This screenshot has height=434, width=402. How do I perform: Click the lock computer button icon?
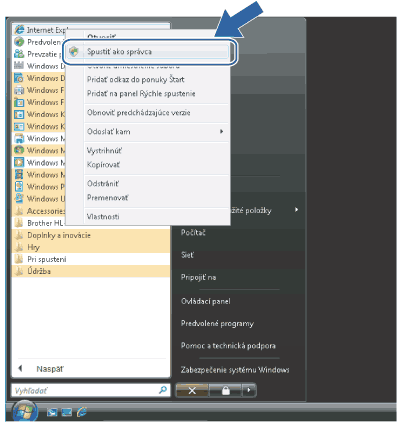tap(226, 390)
